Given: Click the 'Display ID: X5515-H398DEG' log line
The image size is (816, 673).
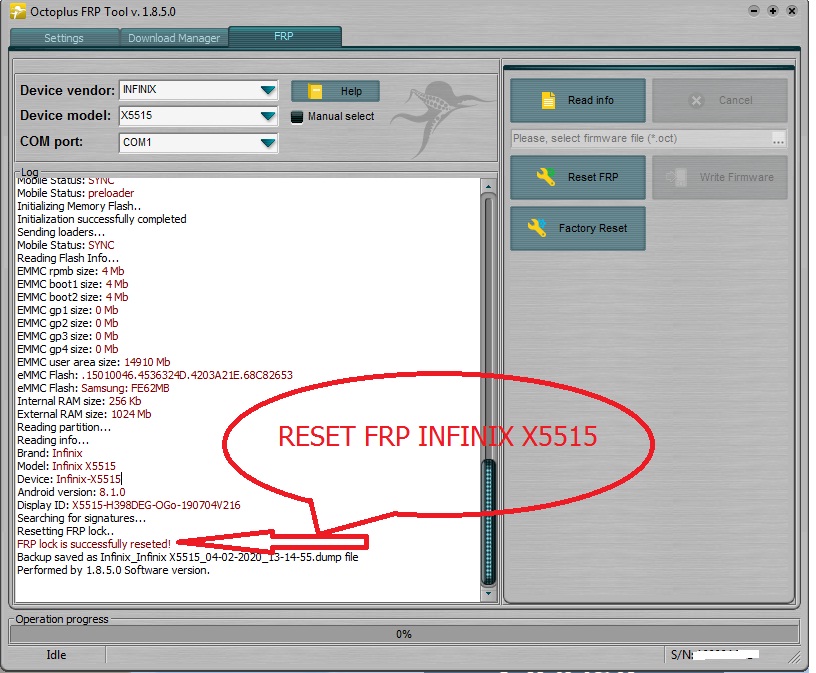Looking at the screenshot, I should (x=129, y=505).
